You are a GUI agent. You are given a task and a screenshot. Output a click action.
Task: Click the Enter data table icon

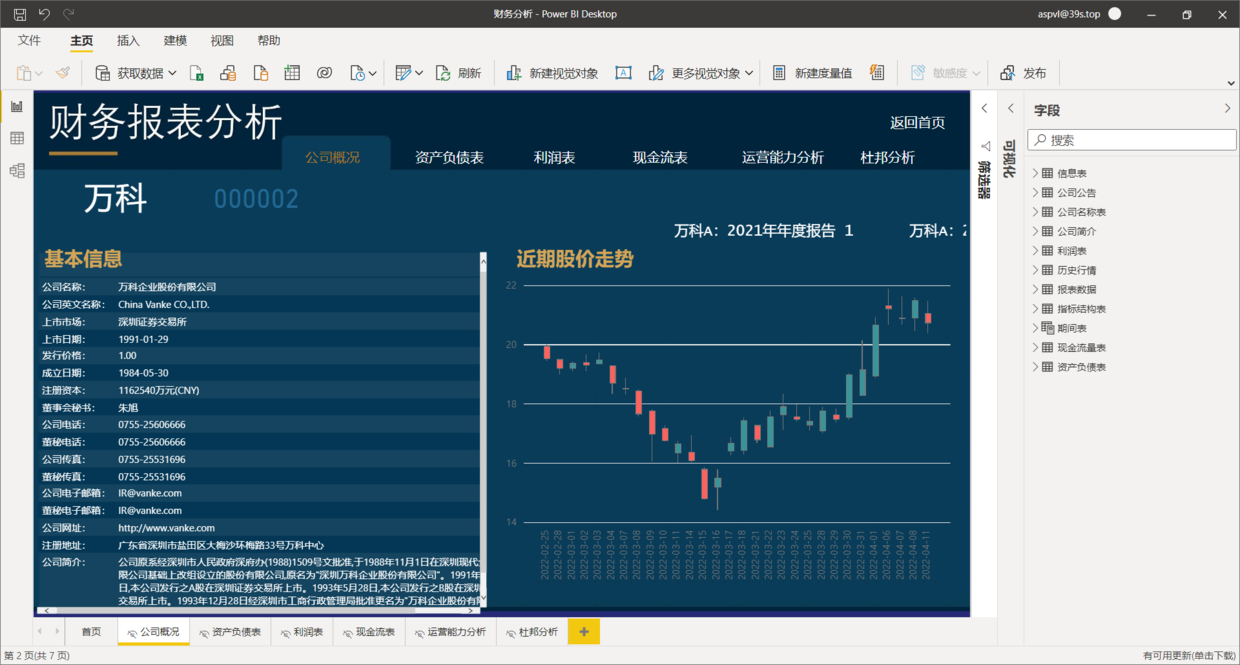[x=292, y=73]
